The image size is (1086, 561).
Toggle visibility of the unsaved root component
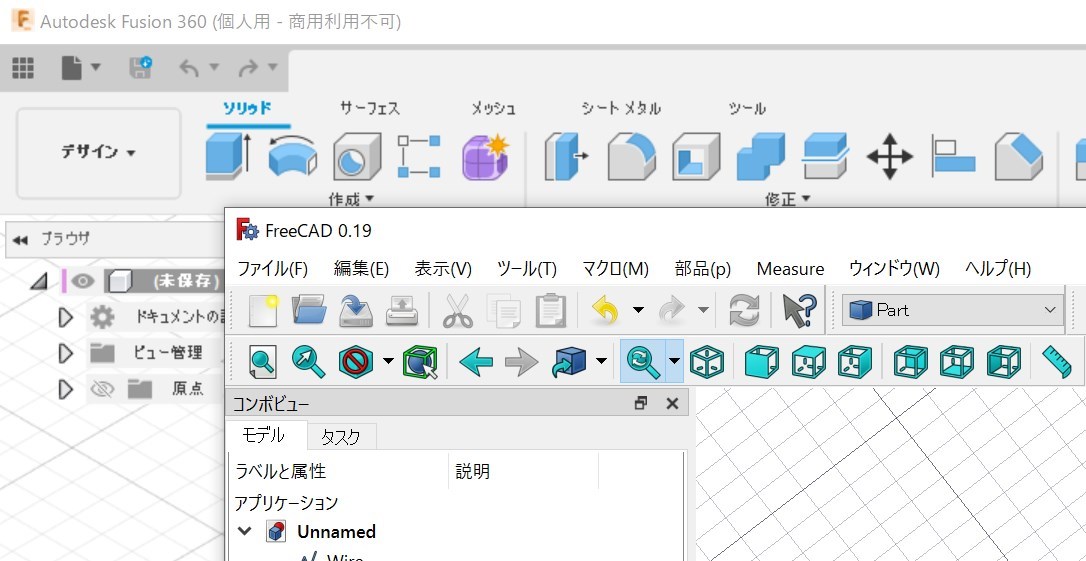83,280
